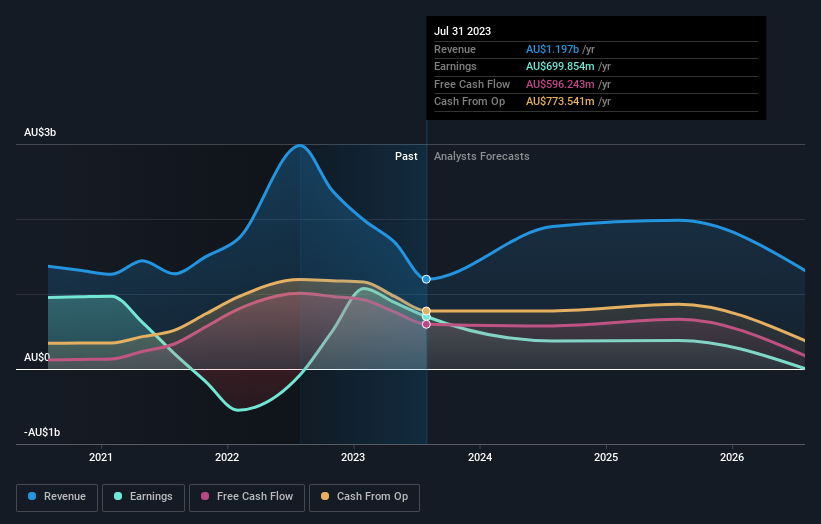Toggle the Revenue legend series
The image size is (821, 524).
click(x=57, y=497)
